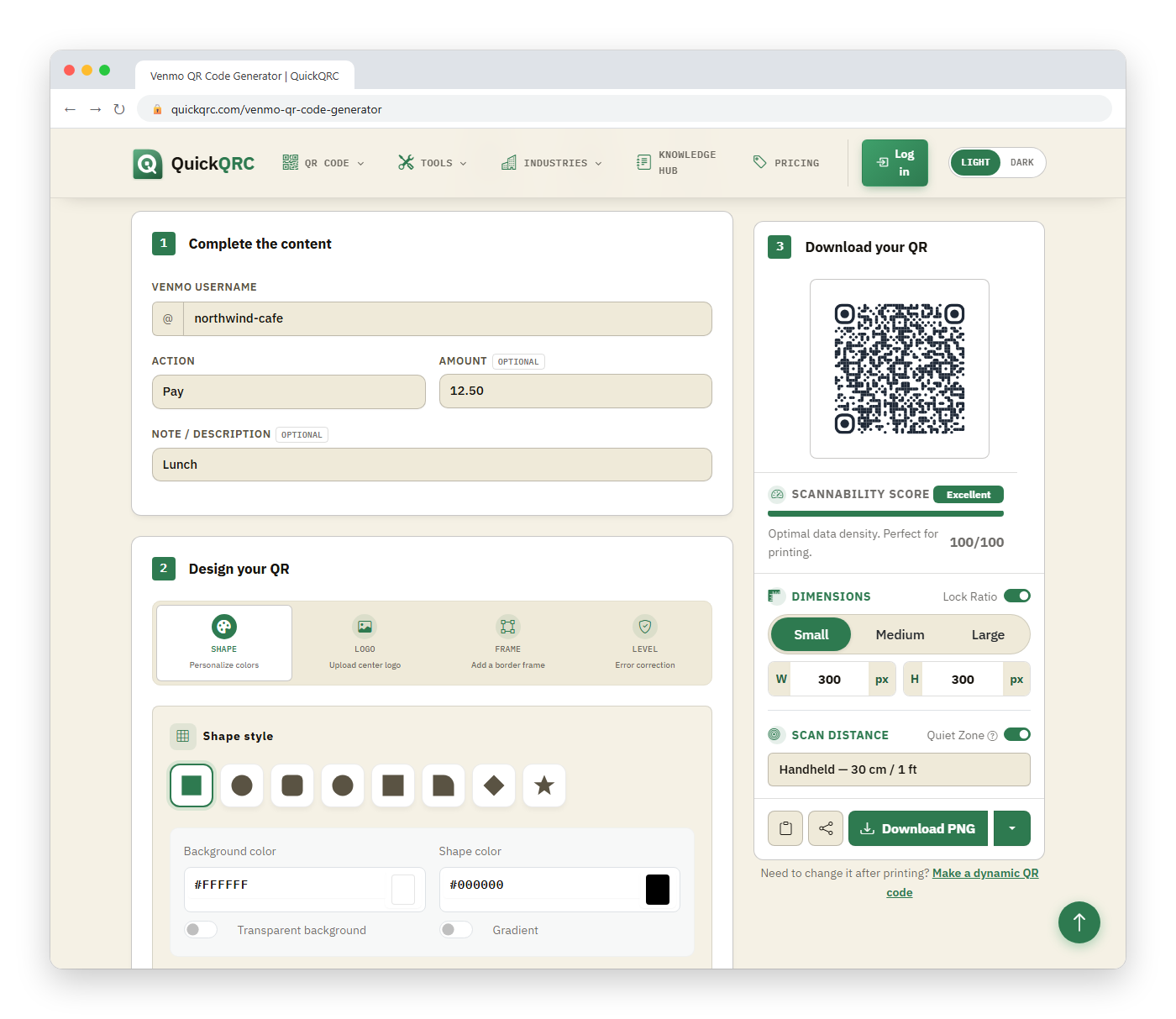This screenshot has height=1019, width=1176.
Task: Select the Shape personalize colors tab
Action: tap(224, 643)
